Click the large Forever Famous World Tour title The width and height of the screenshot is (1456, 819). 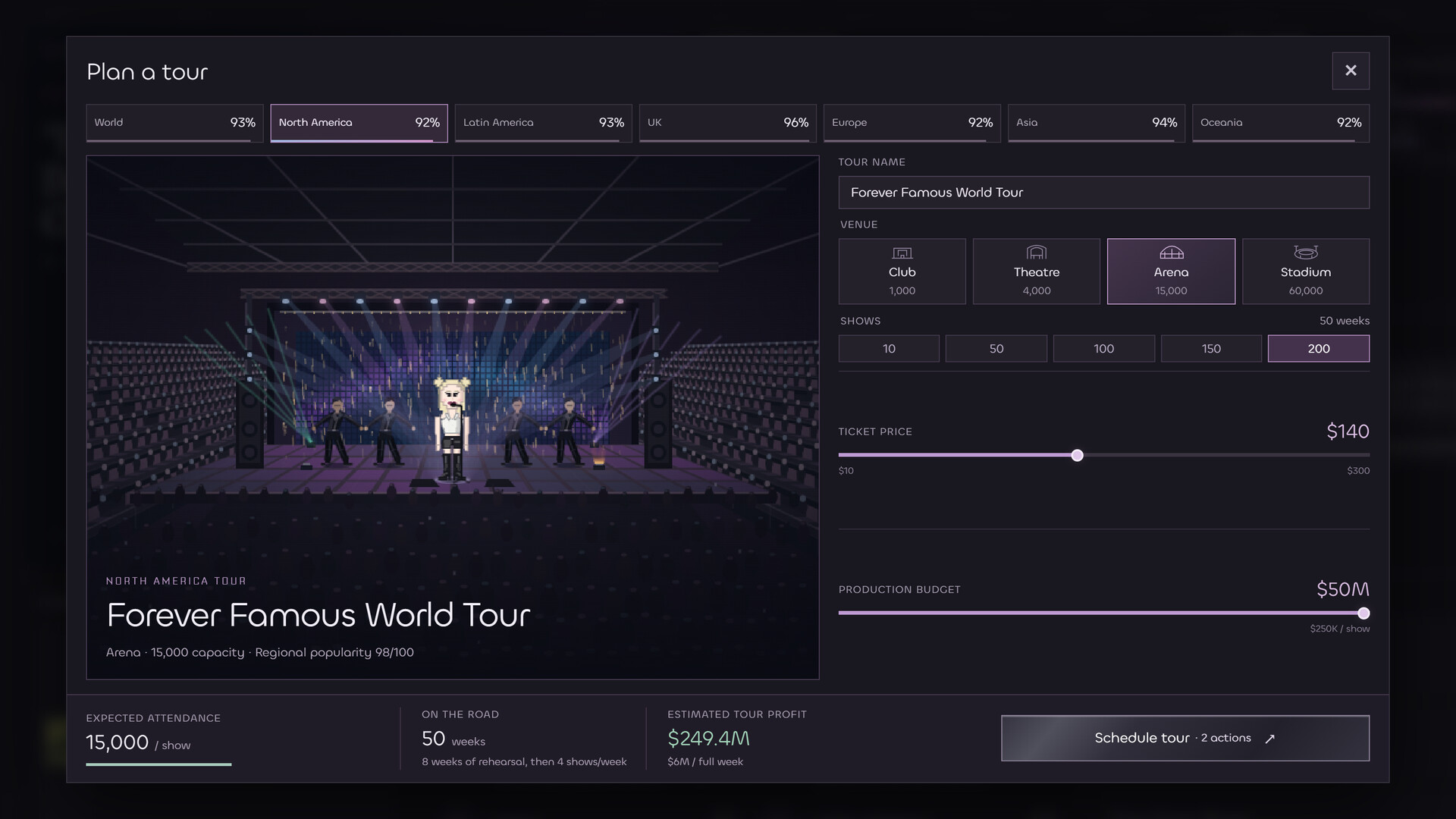click(x=318, y=614)
